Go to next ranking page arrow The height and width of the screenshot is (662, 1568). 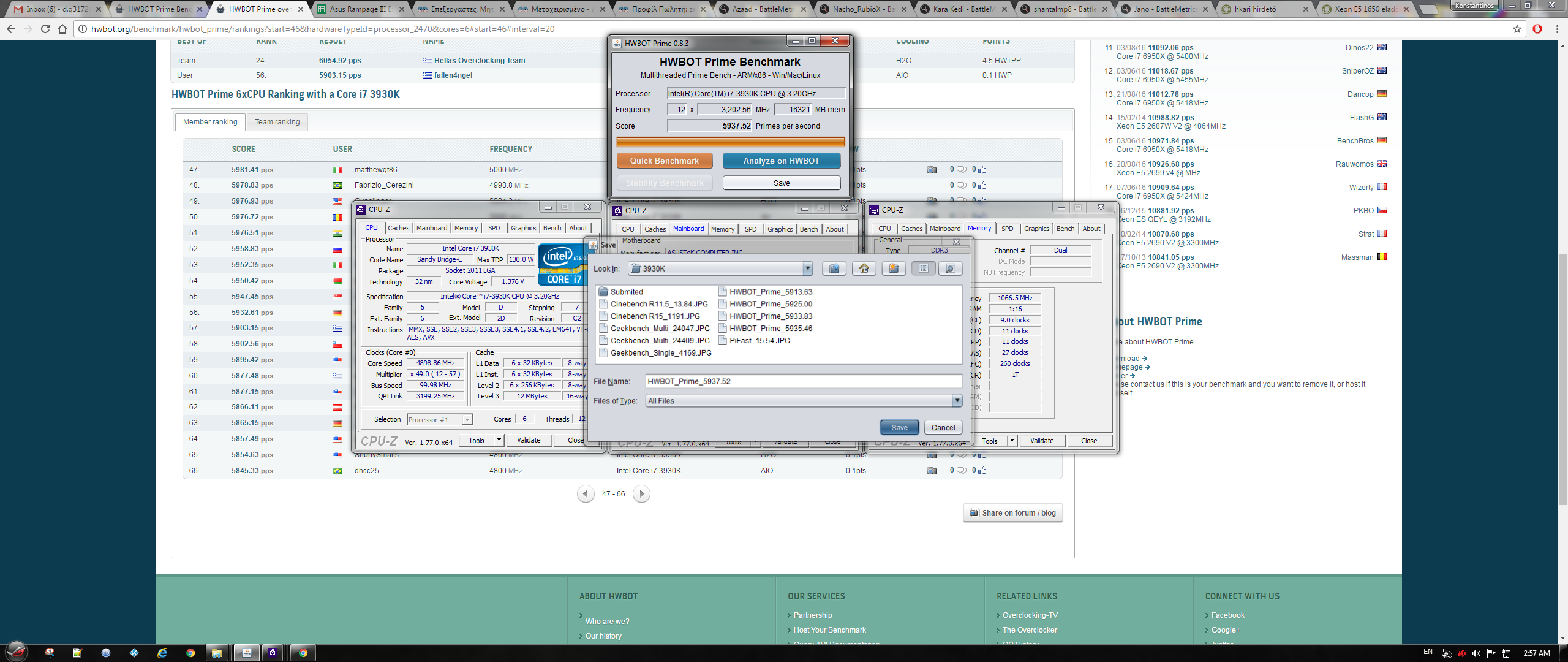coord(641,493)
